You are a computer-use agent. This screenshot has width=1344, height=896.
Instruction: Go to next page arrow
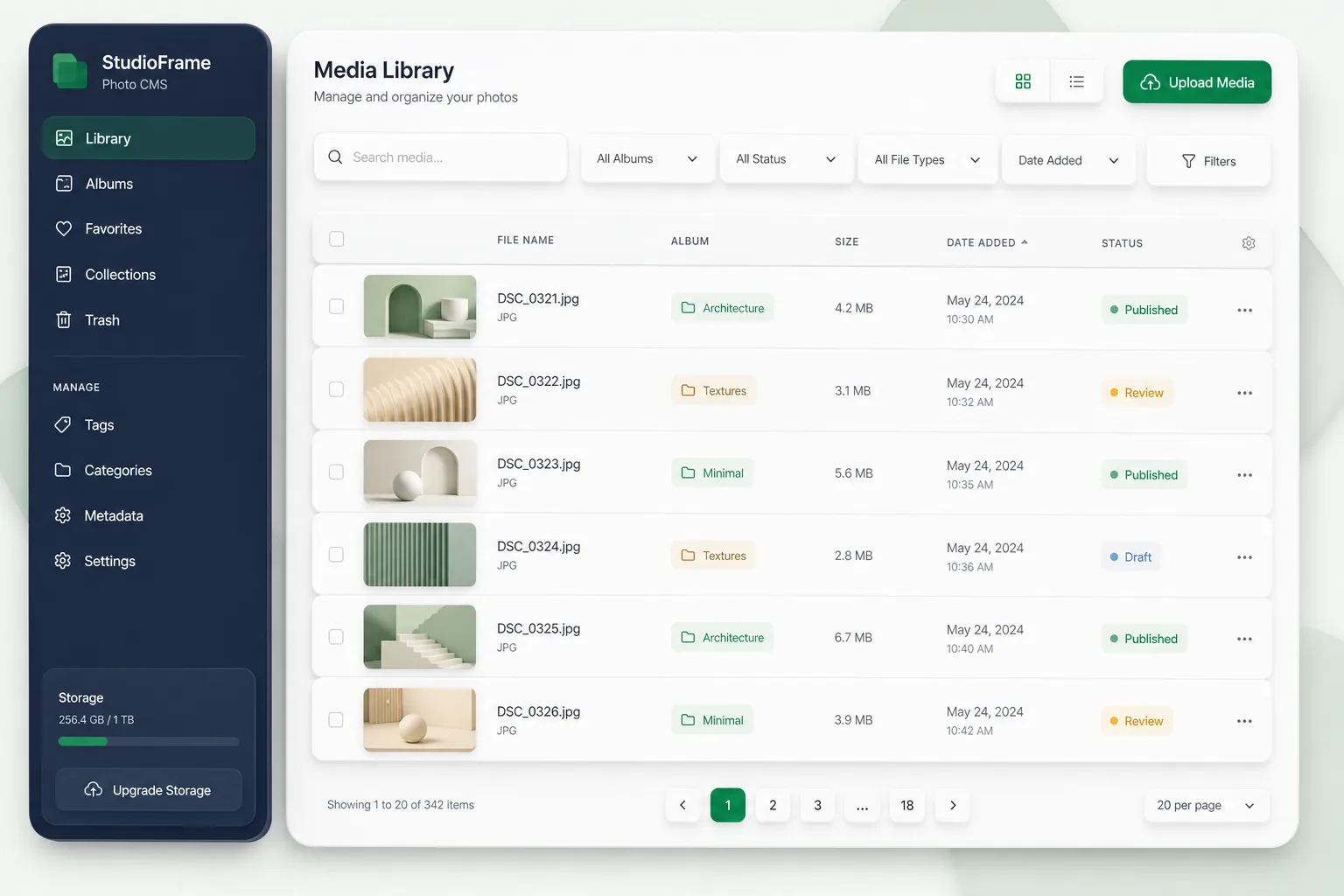tap(953, 805)
